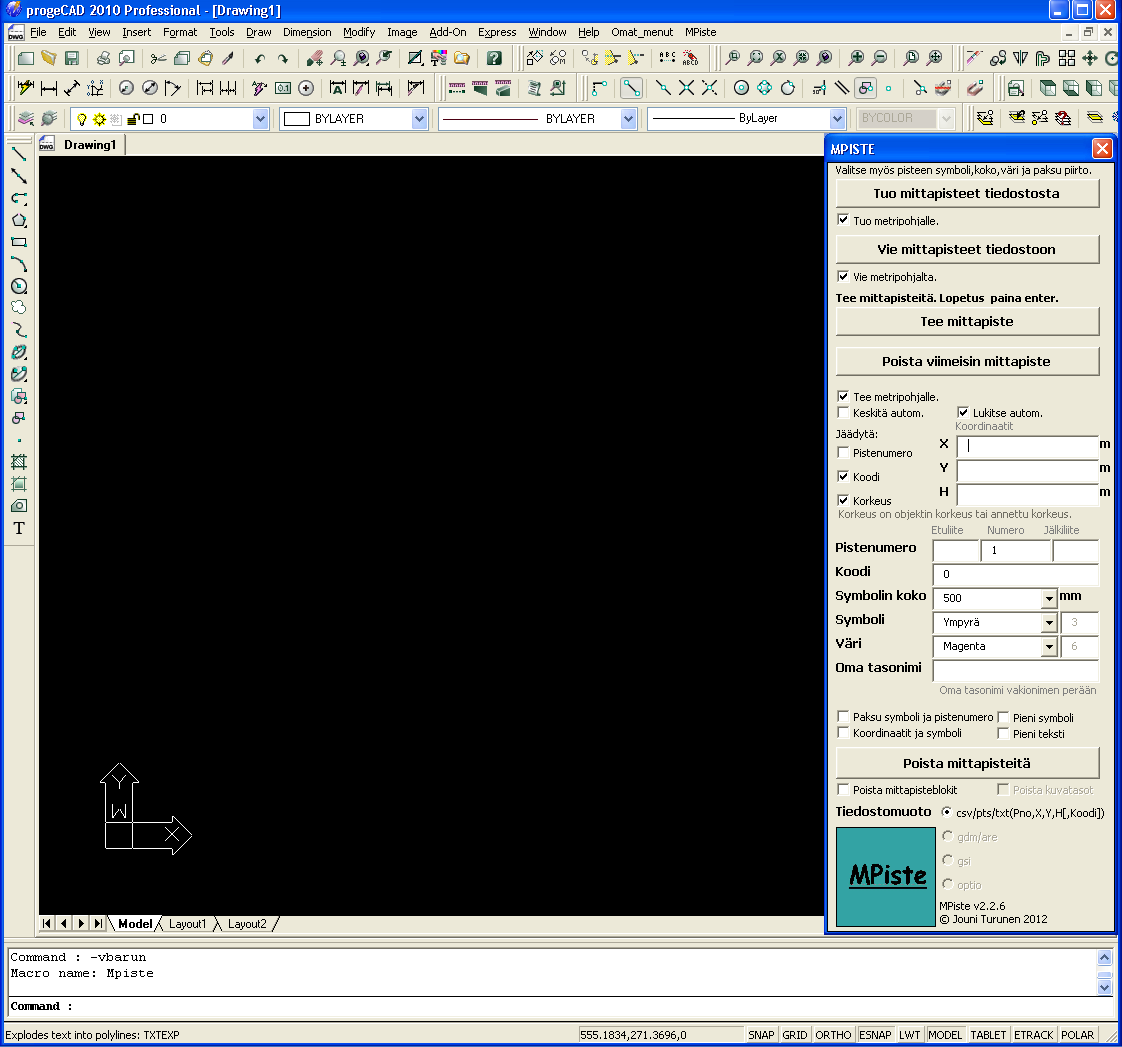Click Poista viimeisin mittapiste button
The width and height of the screenshot is (1122, 1047).
[967, 361]
